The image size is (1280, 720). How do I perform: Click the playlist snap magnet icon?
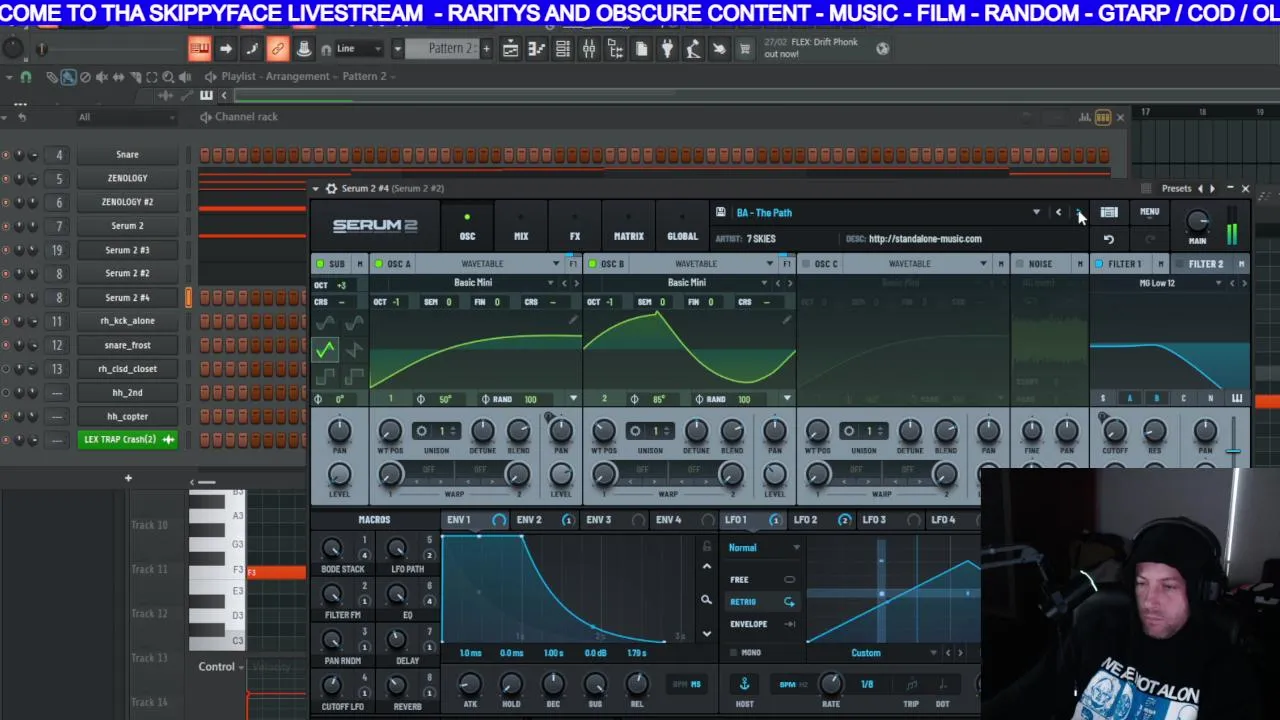26,77
